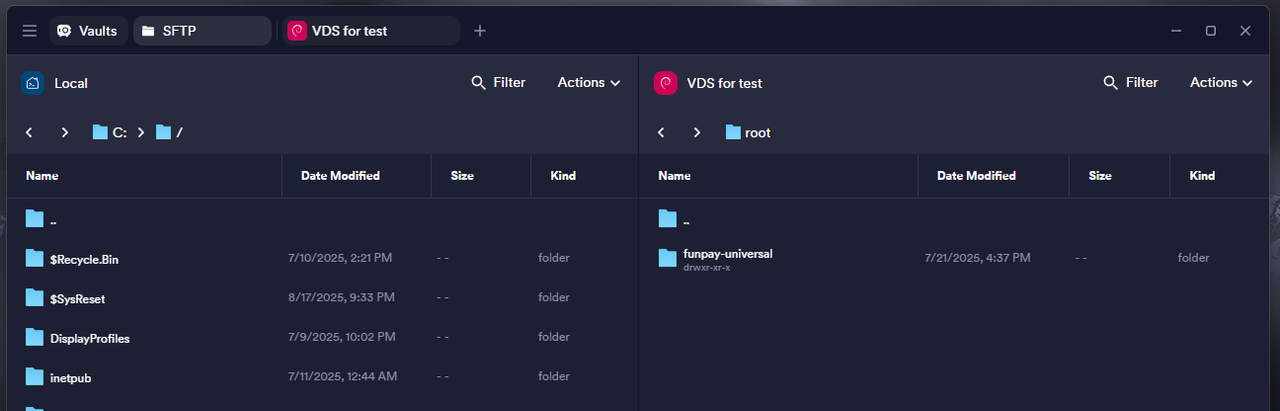Image resolution: width=1280 pixels, height=411 pixels.
Task: Expand the C: drive path chevron
Action: click(141, 132)
